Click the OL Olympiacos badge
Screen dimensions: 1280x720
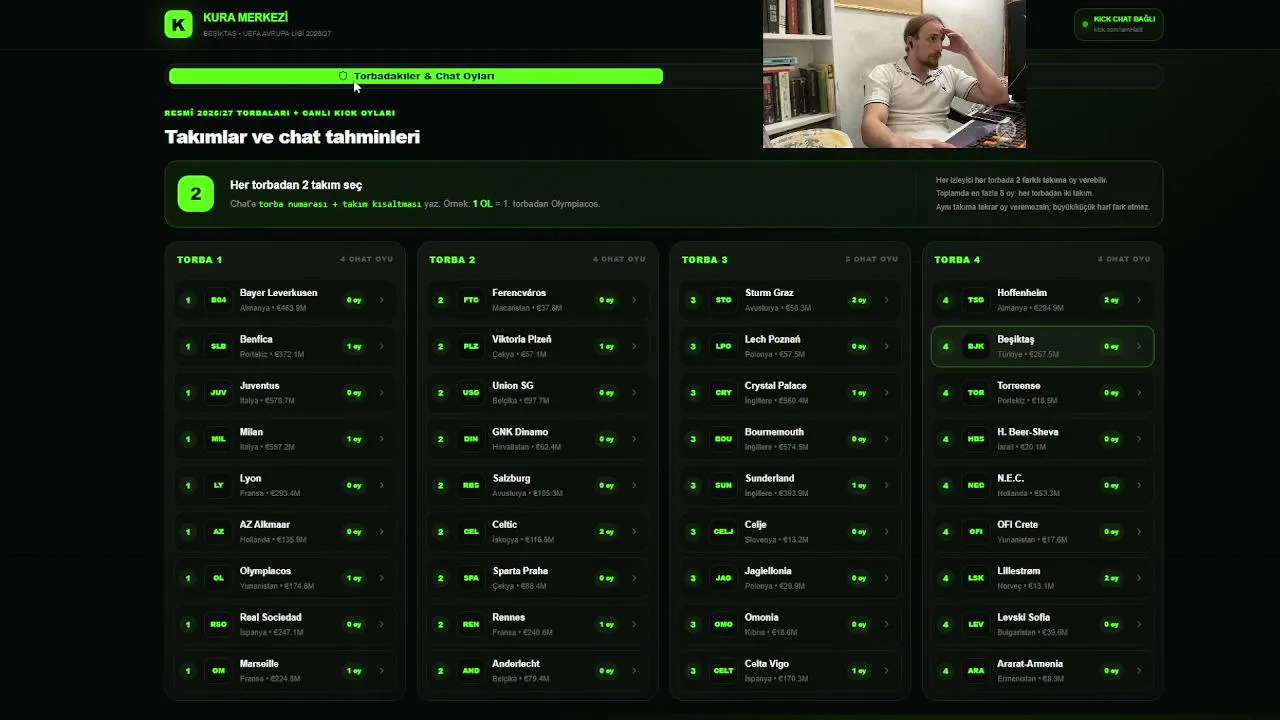[219, 578]
